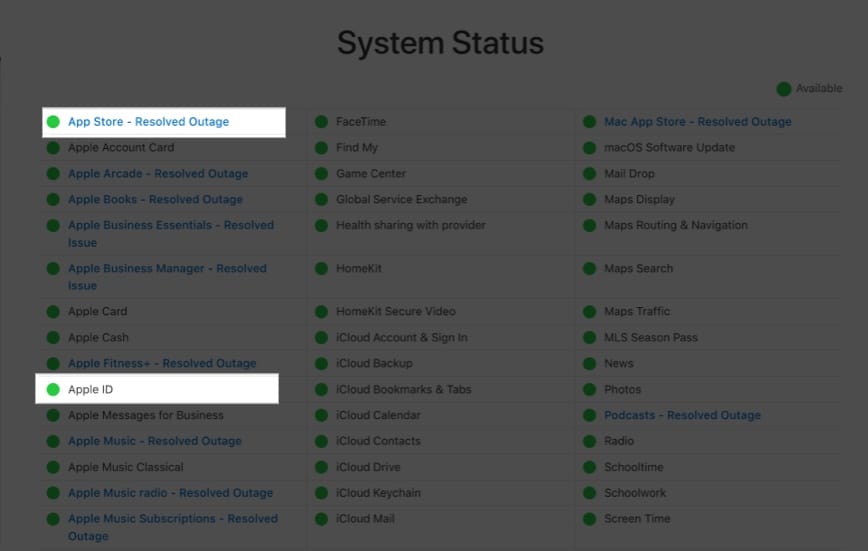Click the green status dot beside App Store
The image size is (868, 551).
(x=53, y=122)
